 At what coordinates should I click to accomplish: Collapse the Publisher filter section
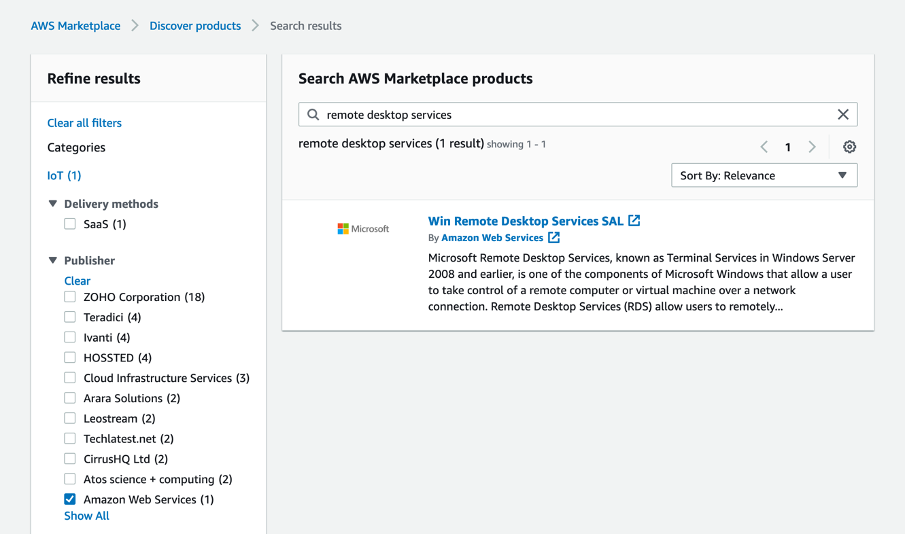tap(53, 260)
